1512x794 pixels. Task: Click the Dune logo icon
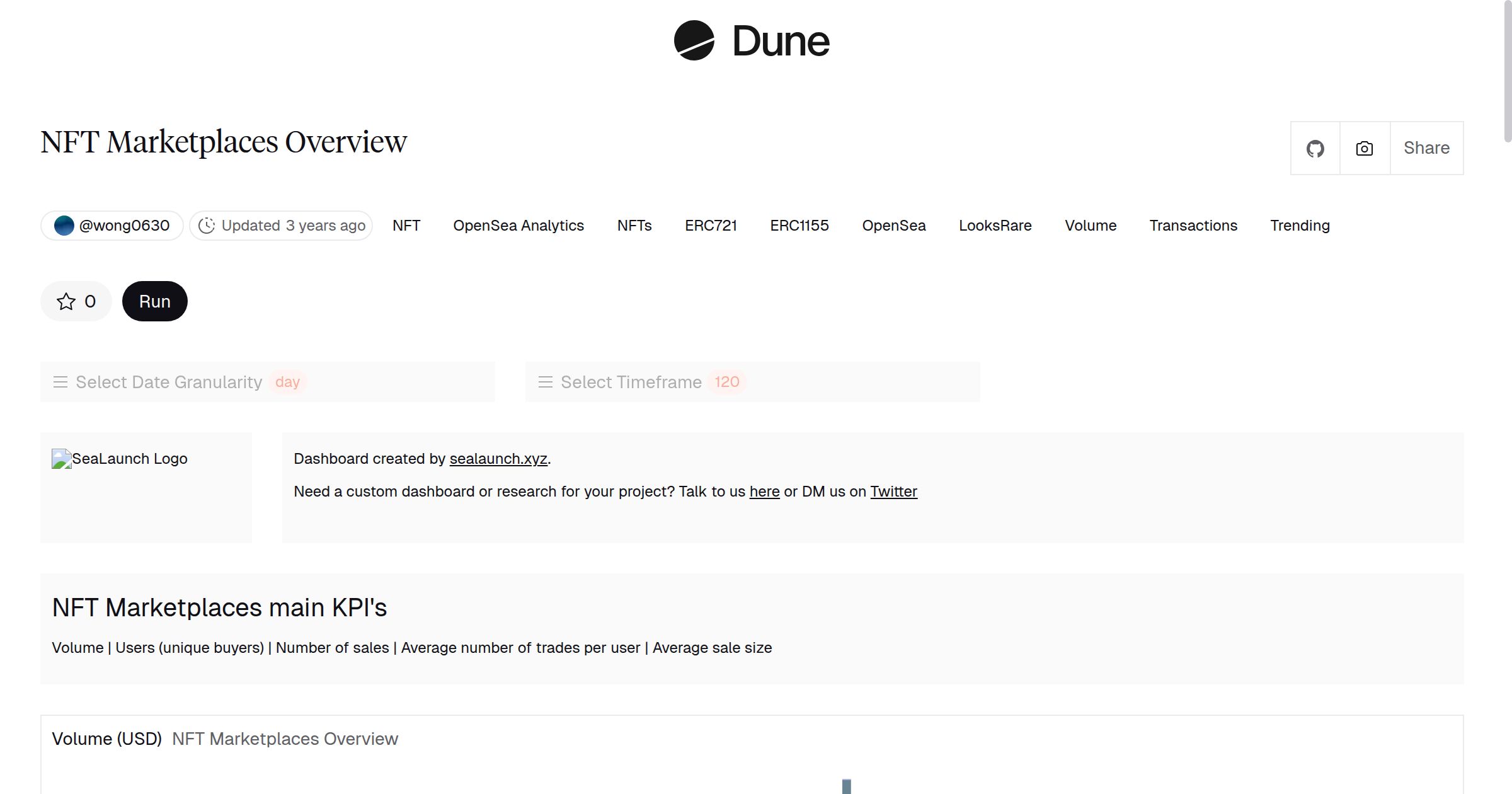694,40
